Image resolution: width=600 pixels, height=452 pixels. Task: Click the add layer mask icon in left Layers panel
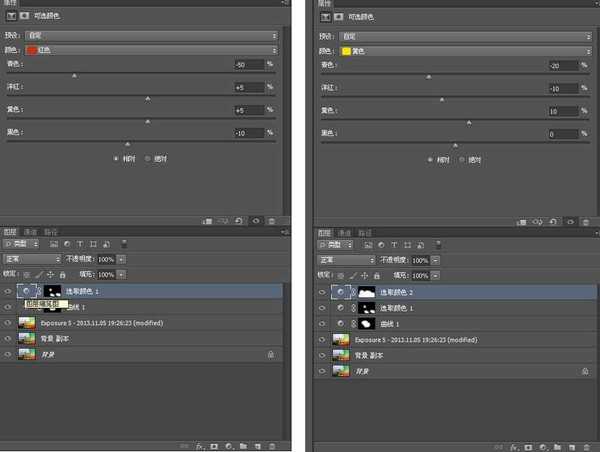[213, 444]
